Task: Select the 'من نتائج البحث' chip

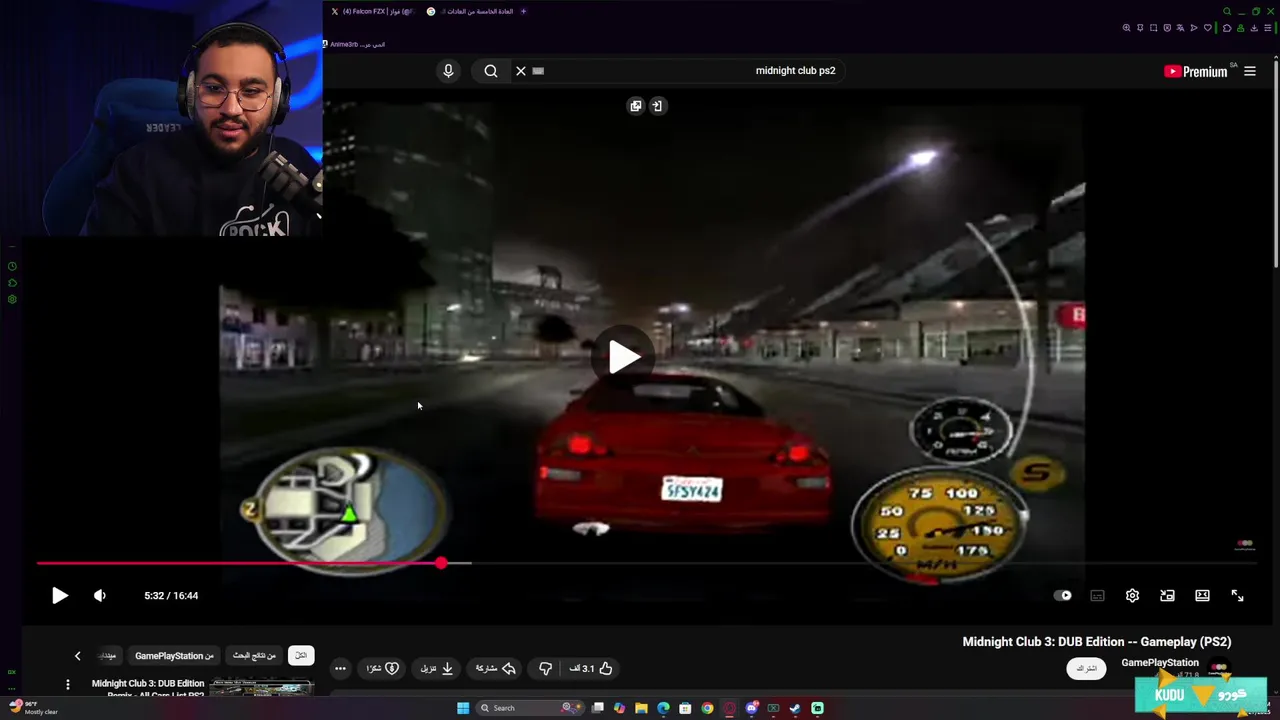Action: (x=254, y=655)
